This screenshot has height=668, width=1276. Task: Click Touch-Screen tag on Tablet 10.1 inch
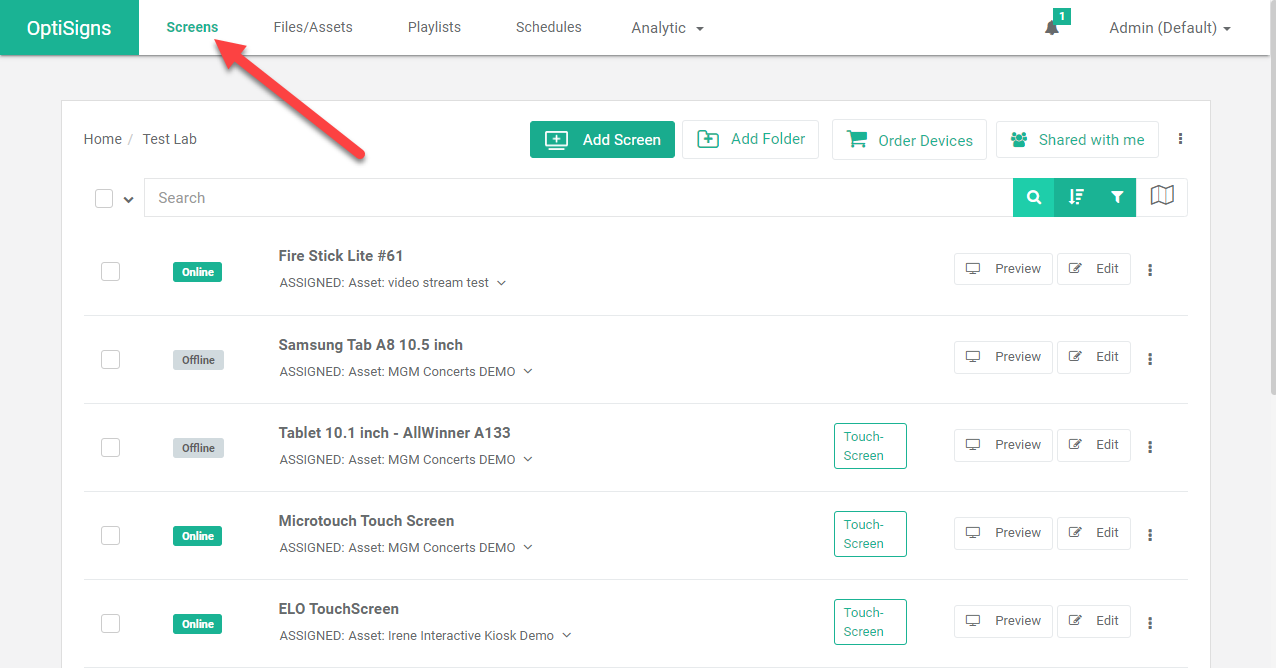tap(870, 446)
